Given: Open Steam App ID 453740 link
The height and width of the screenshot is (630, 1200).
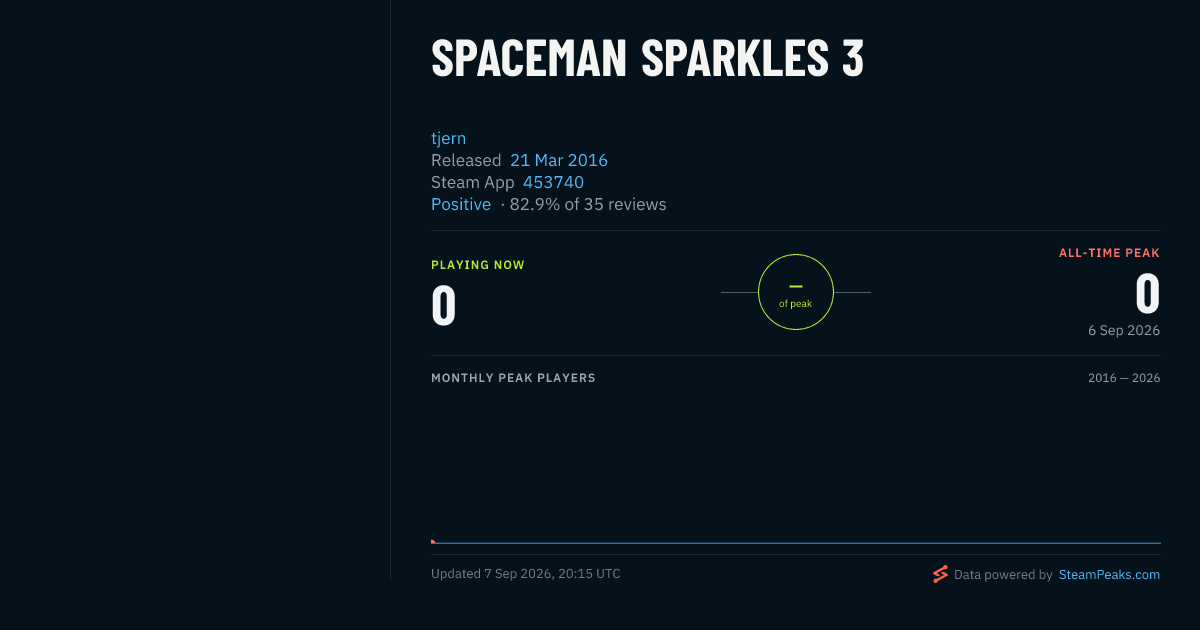Looking at the screenshot, I should tap(553, 182).
